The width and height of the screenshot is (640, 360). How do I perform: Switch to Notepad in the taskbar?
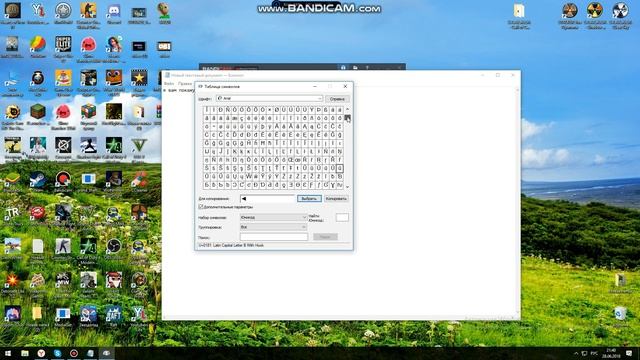90,353
